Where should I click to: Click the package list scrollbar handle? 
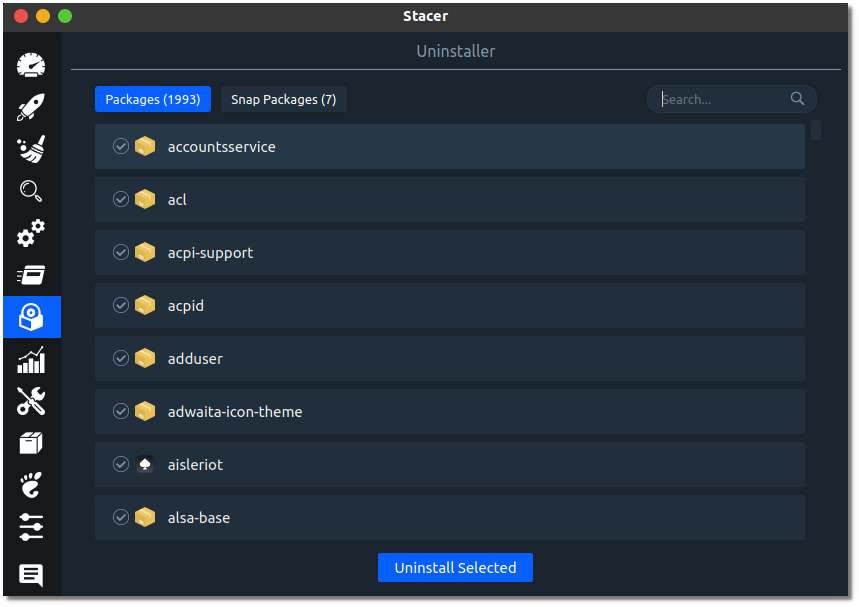[816, 130]
